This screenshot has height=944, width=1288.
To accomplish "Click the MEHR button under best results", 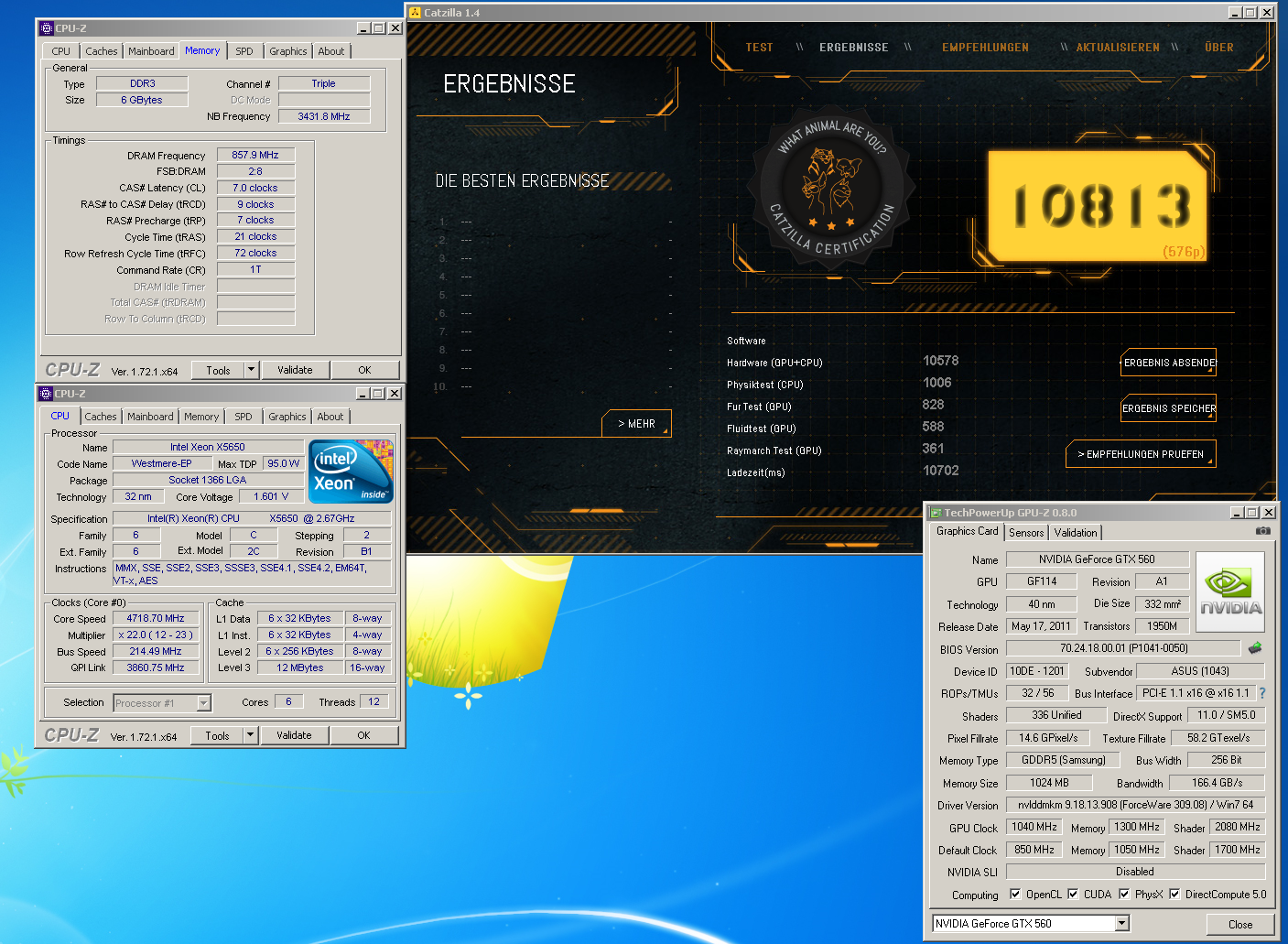I will tap(636, 424).
